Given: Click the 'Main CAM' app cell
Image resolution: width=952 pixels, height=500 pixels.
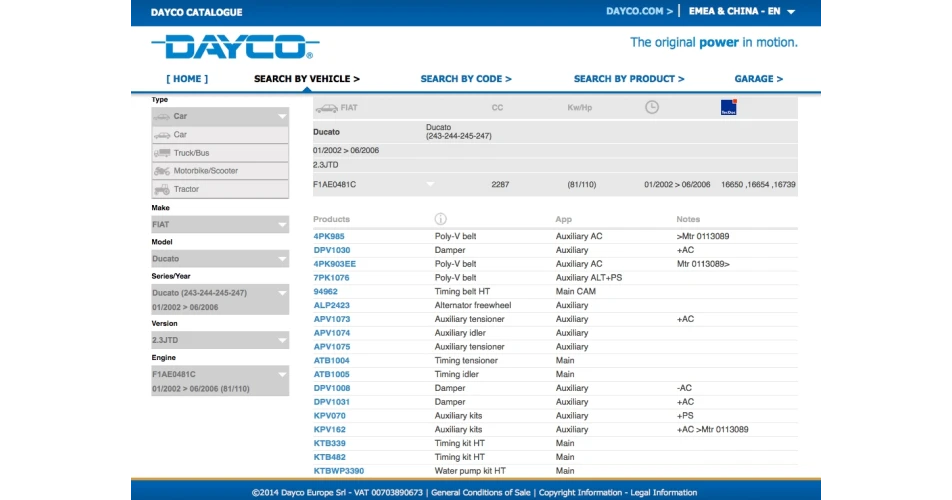Looking at the screenshot, I should point(576,291).
